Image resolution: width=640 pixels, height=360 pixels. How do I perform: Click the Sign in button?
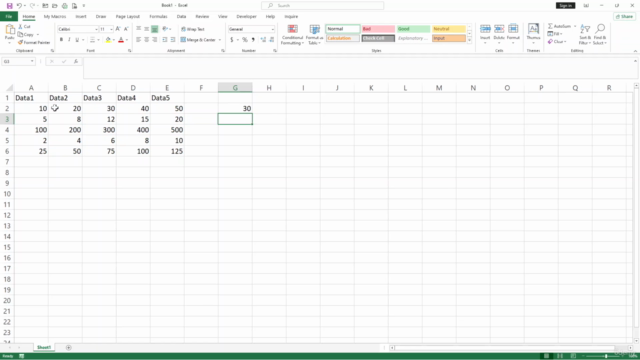pos(565,6)
